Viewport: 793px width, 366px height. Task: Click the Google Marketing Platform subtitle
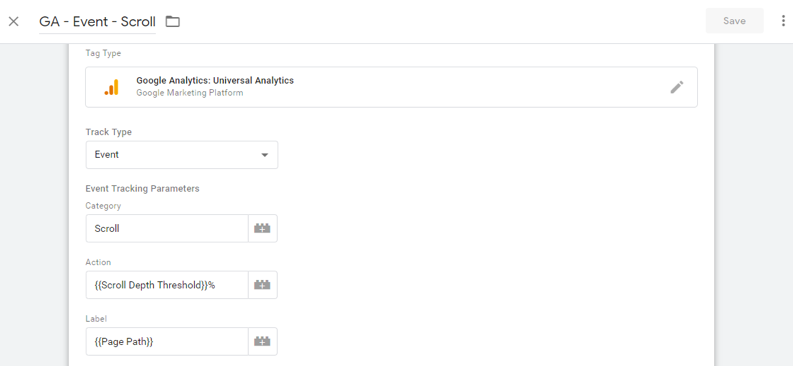tap(190, 93)
